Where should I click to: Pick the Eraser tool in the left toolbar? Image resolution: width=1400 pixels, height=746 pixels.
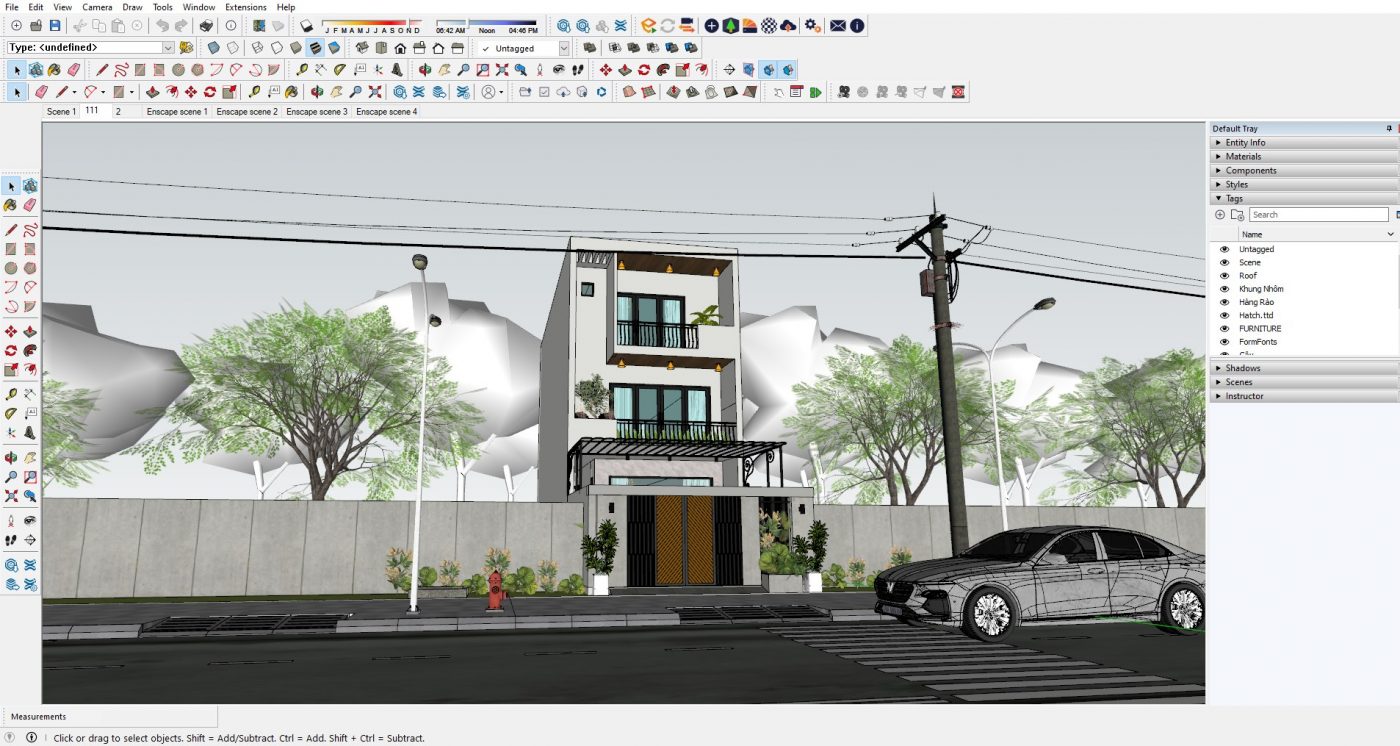click(29, 204)
